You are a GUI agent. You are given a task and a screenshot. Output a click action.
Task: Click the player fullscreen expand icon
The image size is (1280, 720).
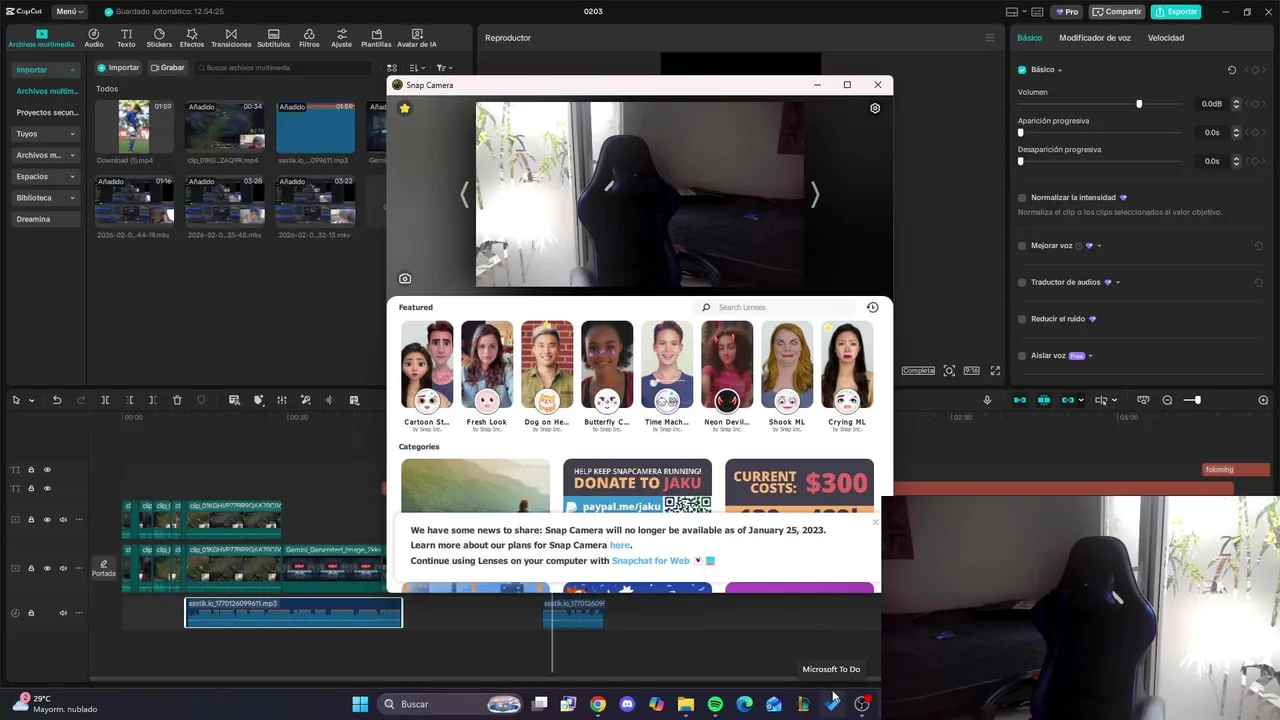coord(995,371)
